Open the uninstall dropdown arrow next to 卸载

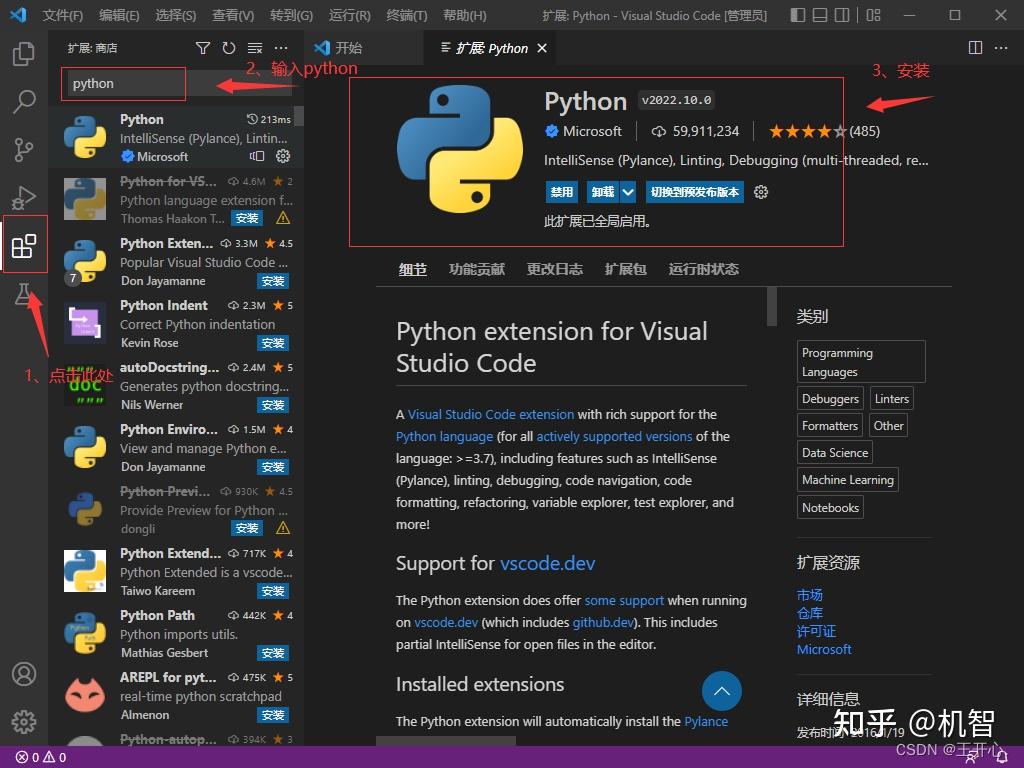coord(630,192)
